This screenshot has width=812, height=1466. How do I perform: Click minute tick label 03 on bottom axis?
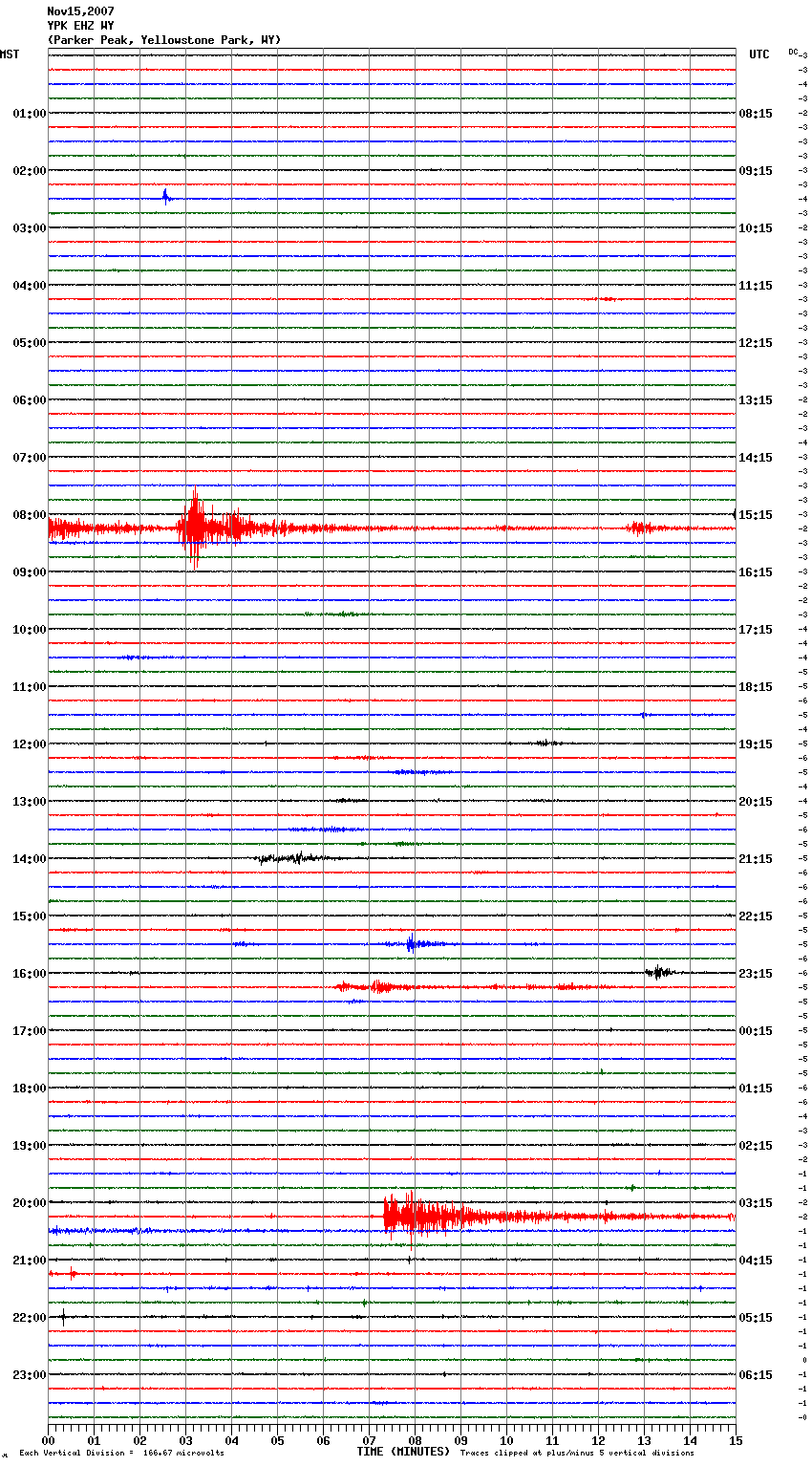(x=185, y=1440)
